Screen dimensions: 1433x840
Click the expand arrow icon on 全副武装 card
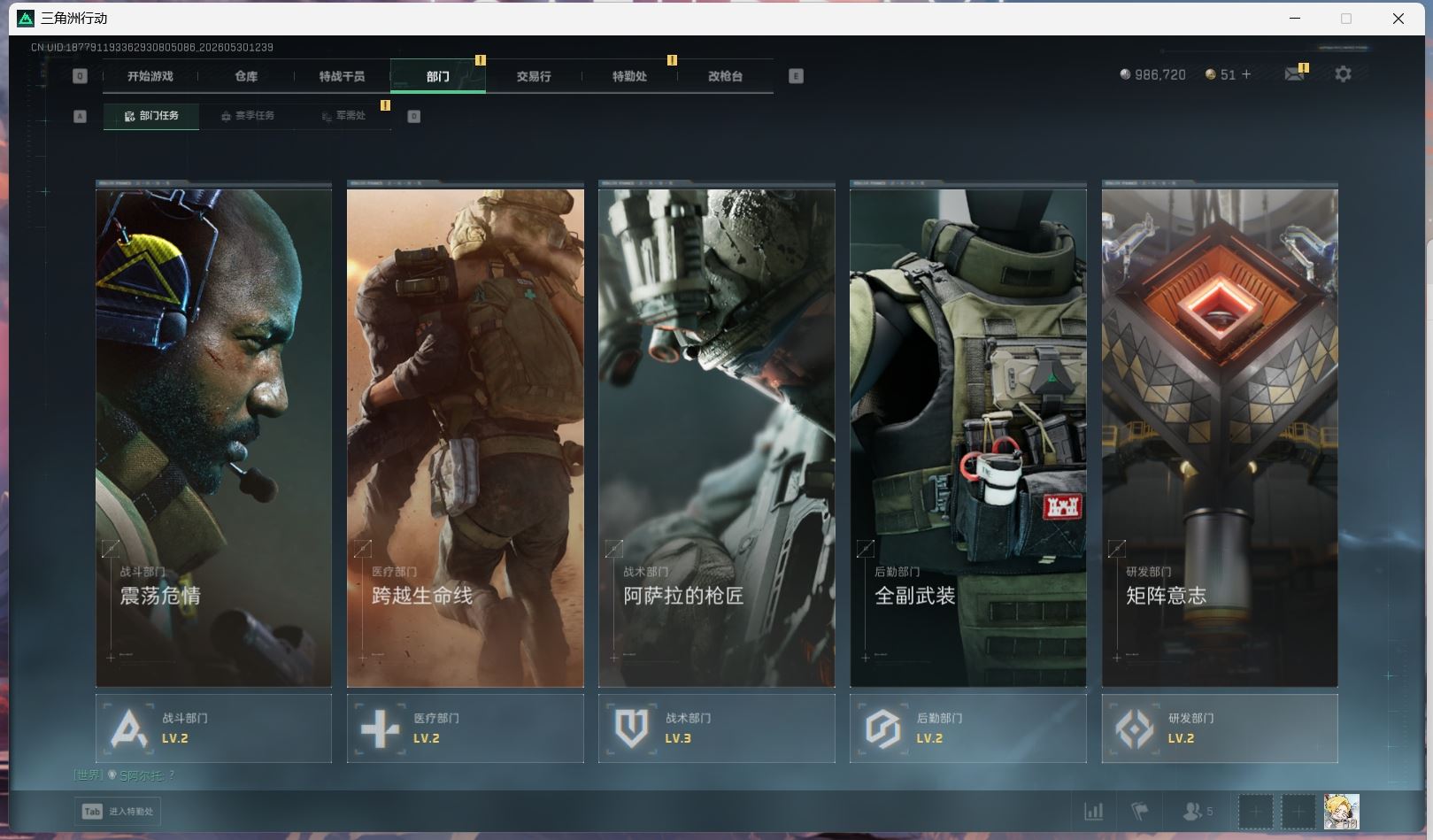pyautogui.click(x=866, y=549)
